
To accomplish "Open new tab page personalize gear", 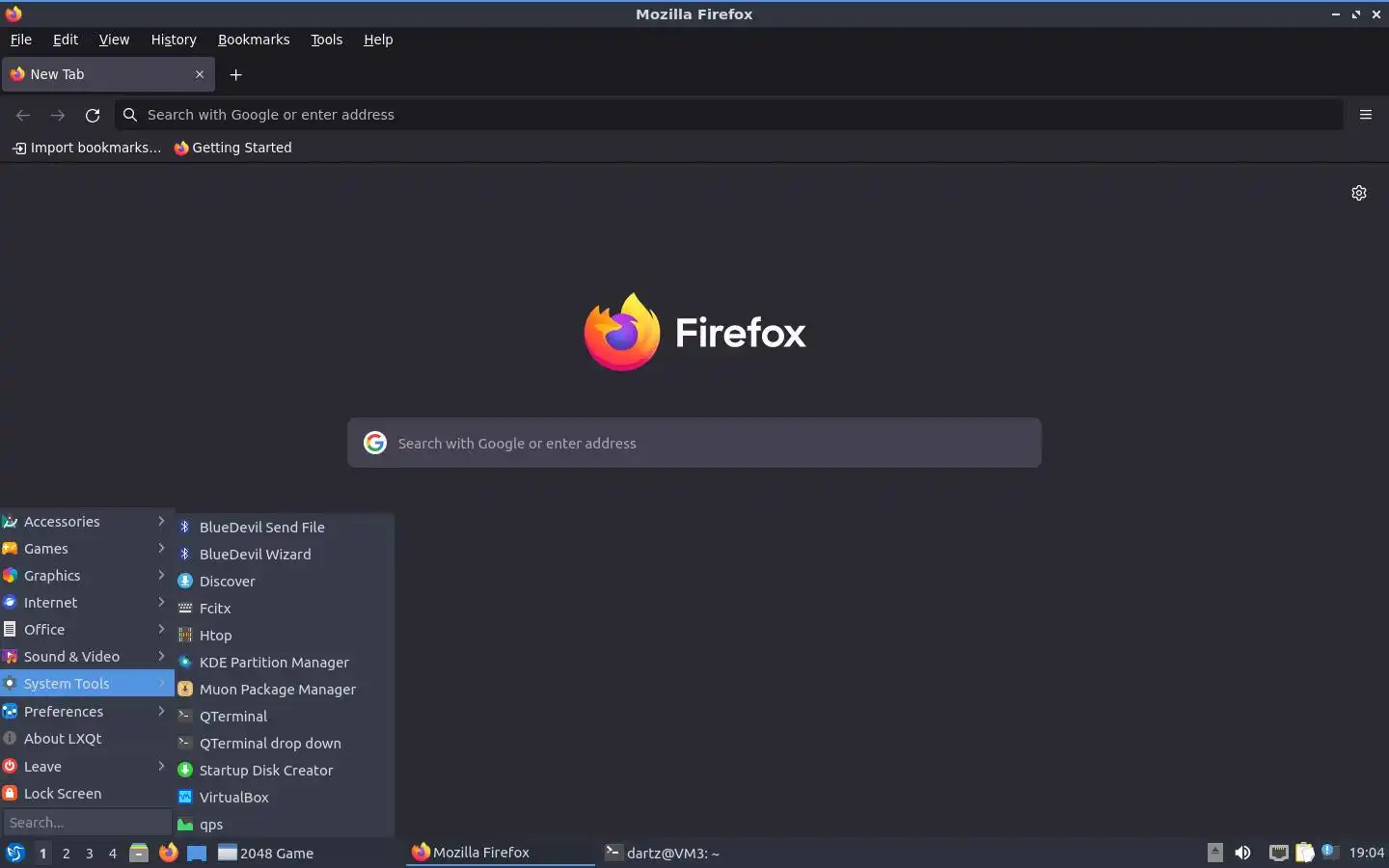I will pos(1359,193).
